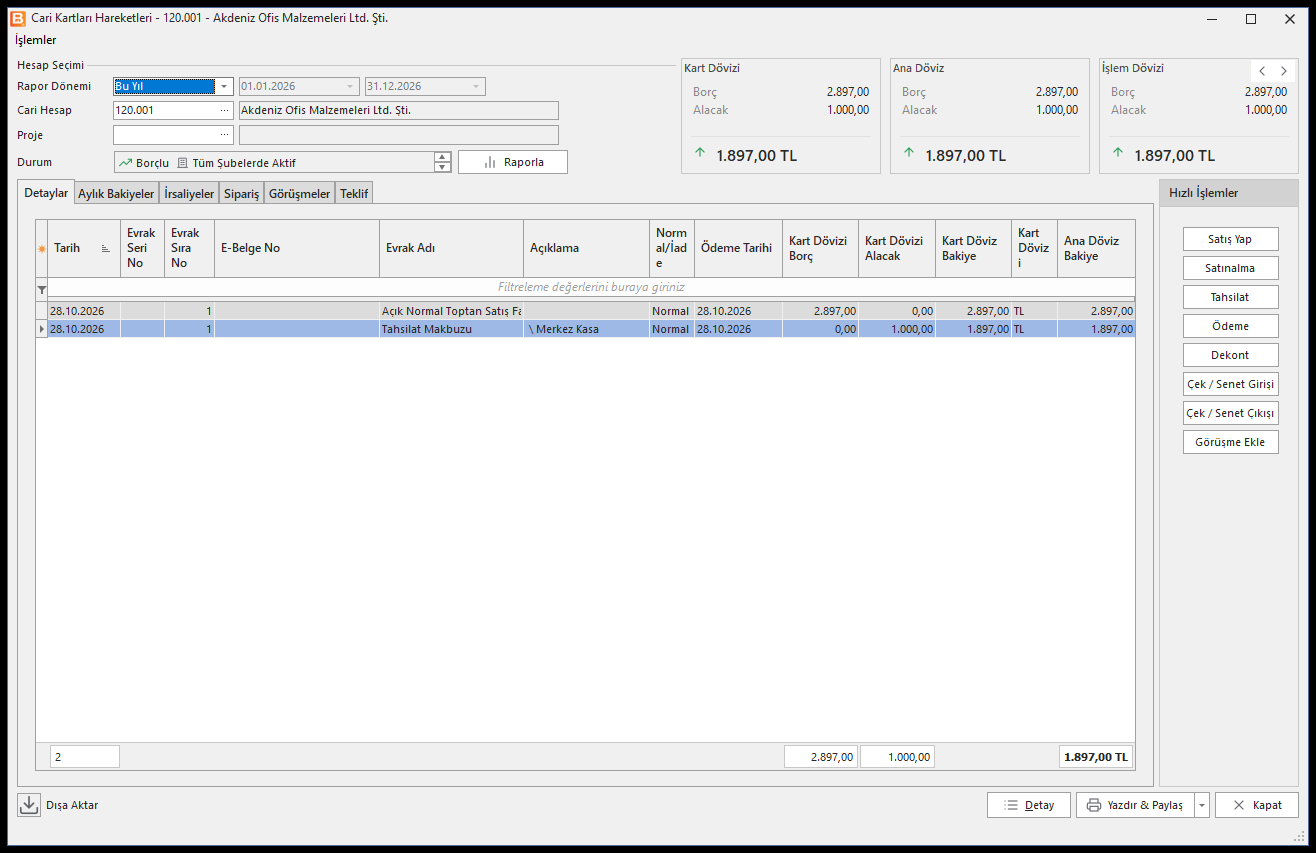The height and width of the screenshot is (853, 1316).
Task: Click the filter row input area
Action: tap(591, 287)
